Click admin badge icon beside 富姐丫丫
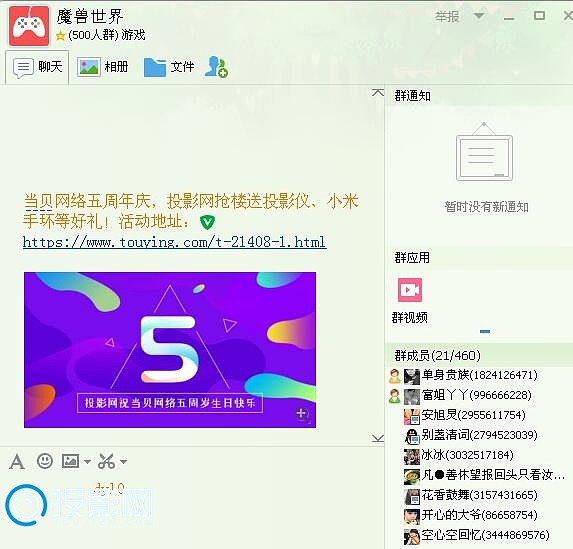The width and height of the screenshot is (573, 549). [395, 396]
